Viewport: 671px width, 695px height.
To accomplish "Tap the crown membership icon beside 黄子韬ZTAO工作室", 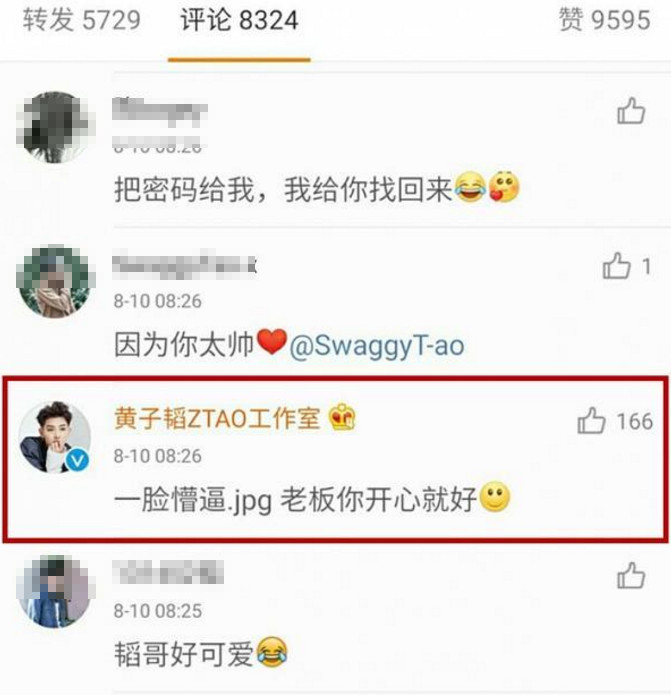I will (342, 417).
